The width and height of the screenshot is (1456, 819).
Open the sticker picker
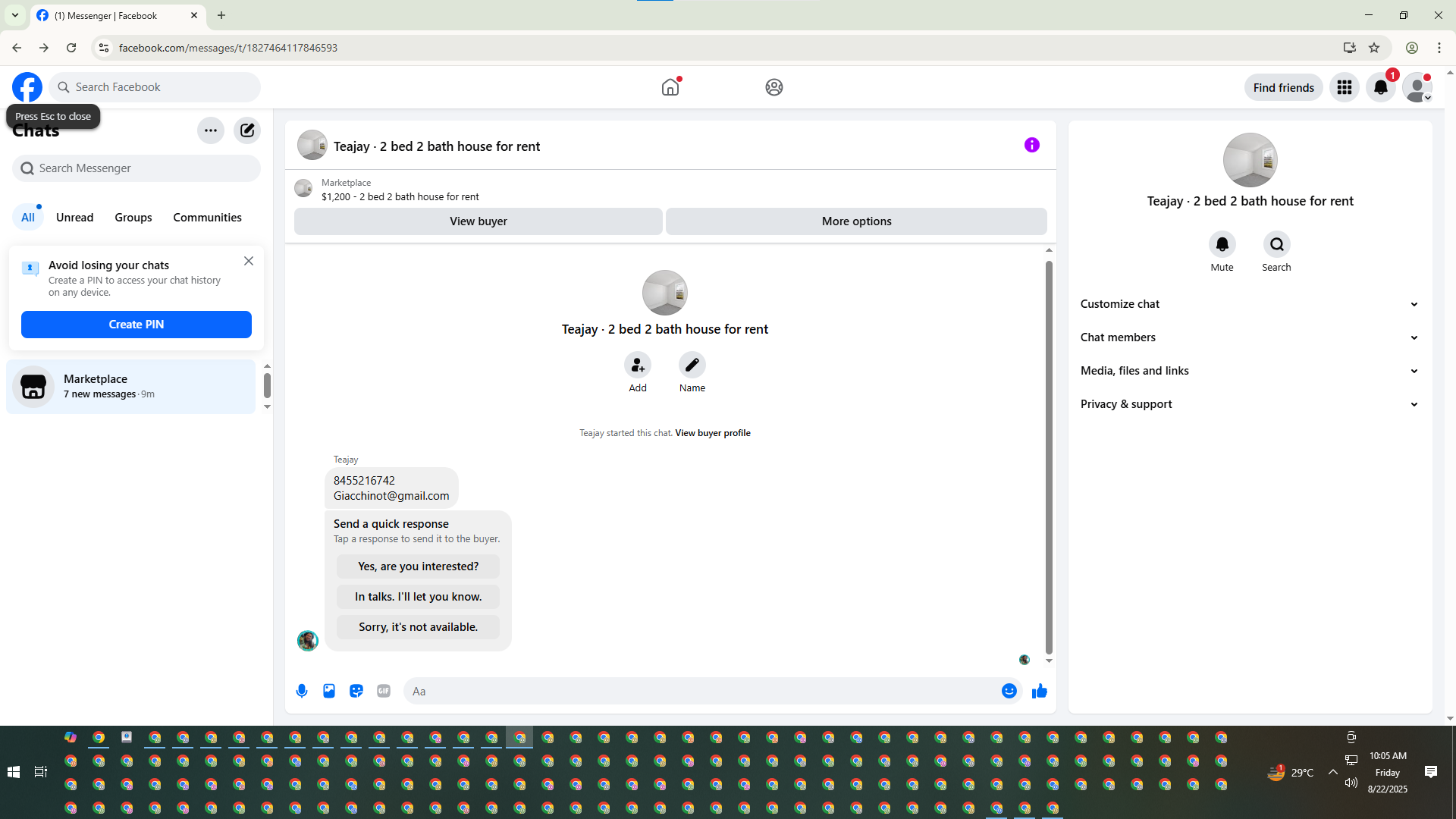[x=356, y=691]
